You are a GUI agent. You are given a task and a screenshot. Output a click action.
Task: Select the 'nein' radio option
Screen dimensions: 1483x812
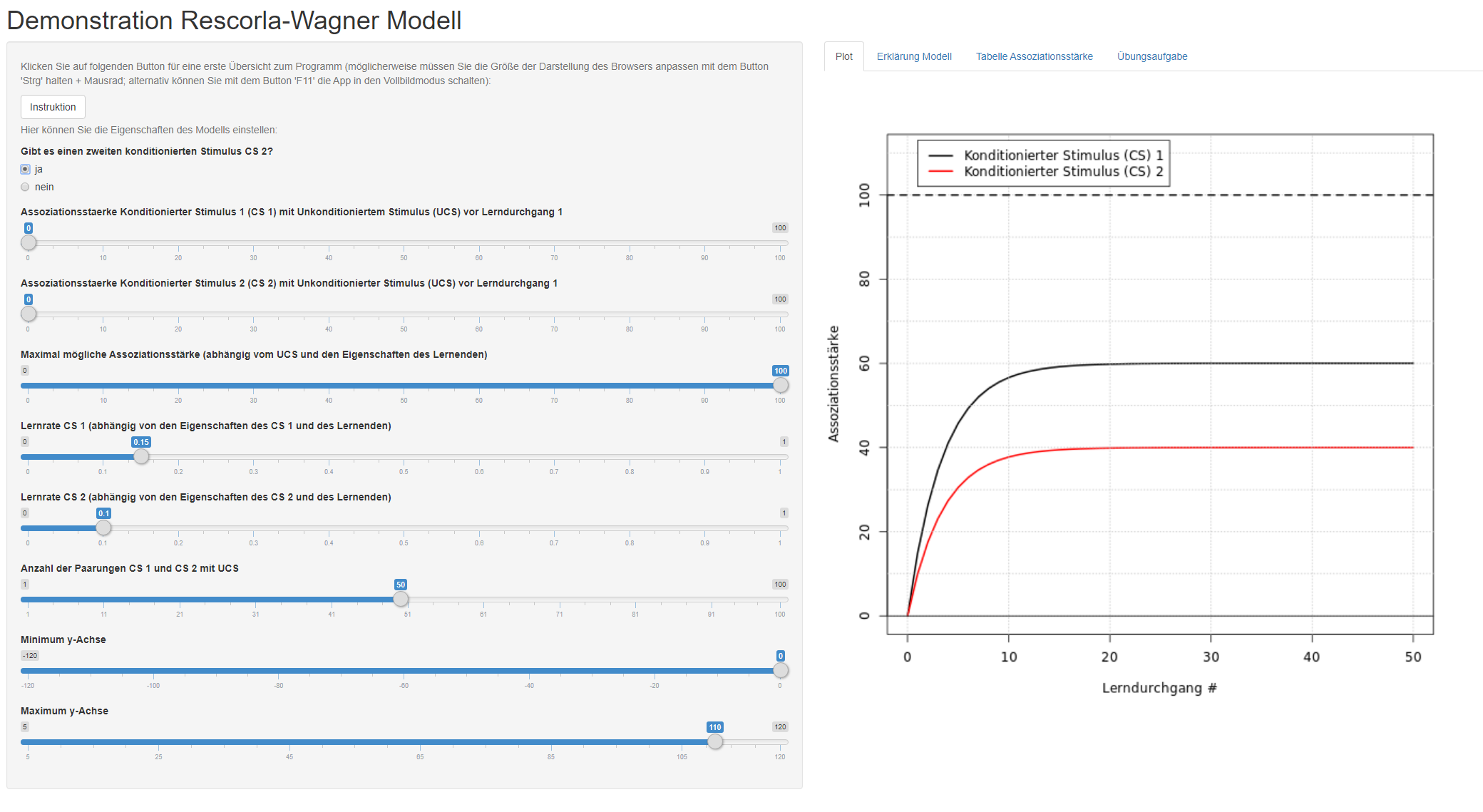pos(26,187)
